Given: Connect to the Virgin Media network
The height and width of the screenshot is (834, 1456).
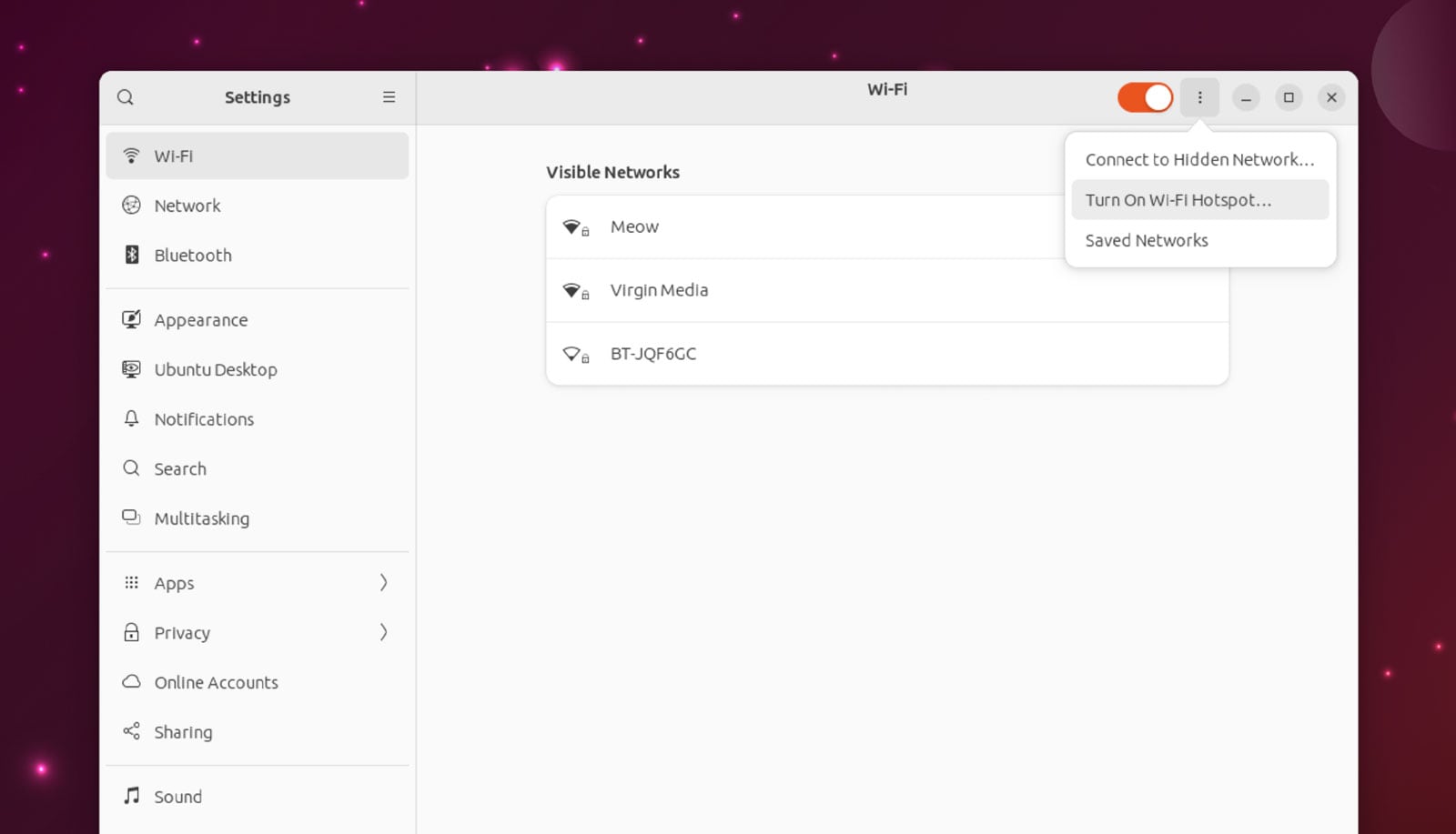Looking at the screenshot, I should (x=887, y=290).
